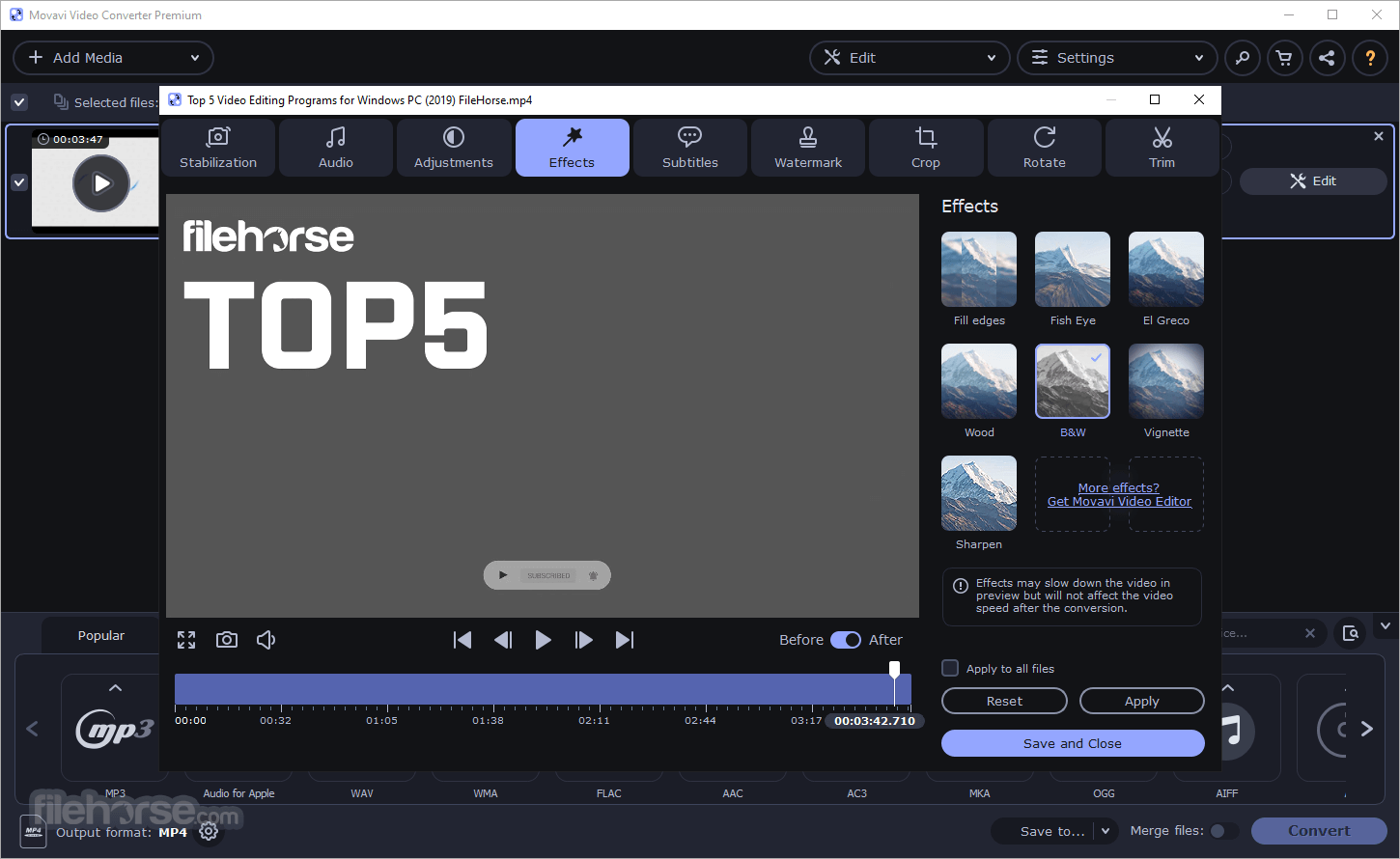Screen dimensions: 1400x859
Task: Apply the Fill edges effect
Action: tap(979, 269)
